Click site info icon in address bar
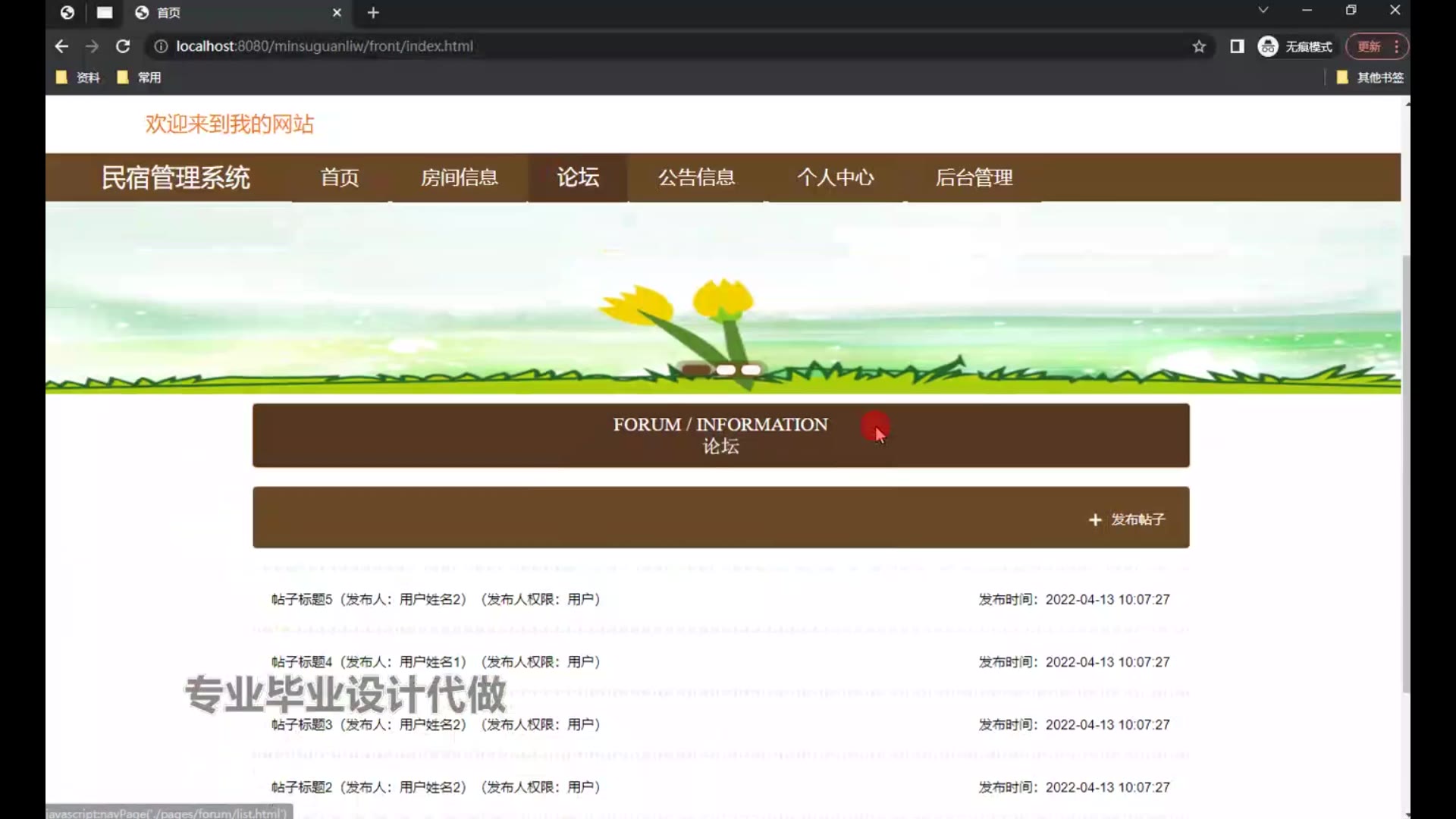 [161, 46]
